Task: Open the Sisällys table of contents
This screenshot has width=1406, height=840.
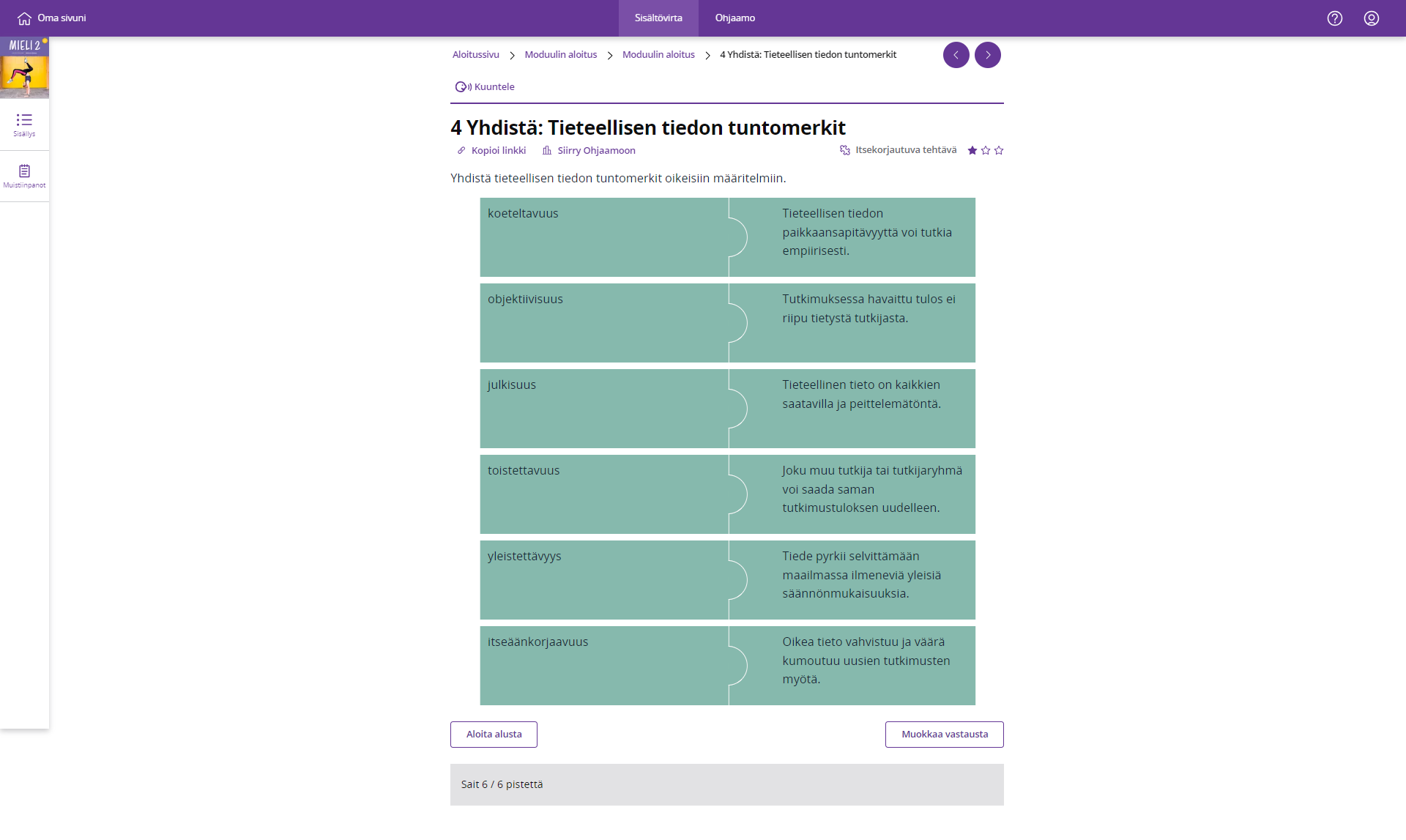Action: coord(24,124)
